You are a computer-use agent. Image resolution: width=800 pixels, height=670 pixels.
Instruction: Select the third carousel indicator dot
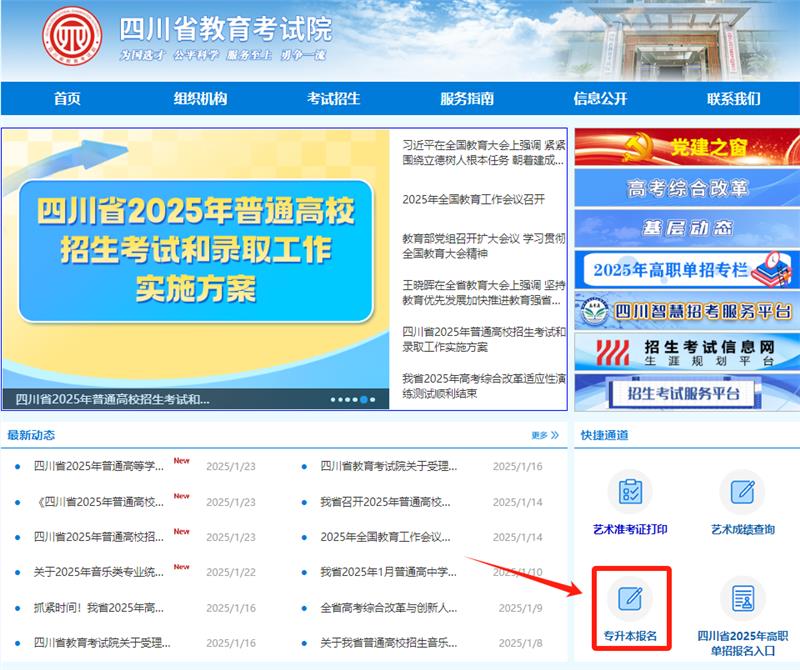coord(347,400)
